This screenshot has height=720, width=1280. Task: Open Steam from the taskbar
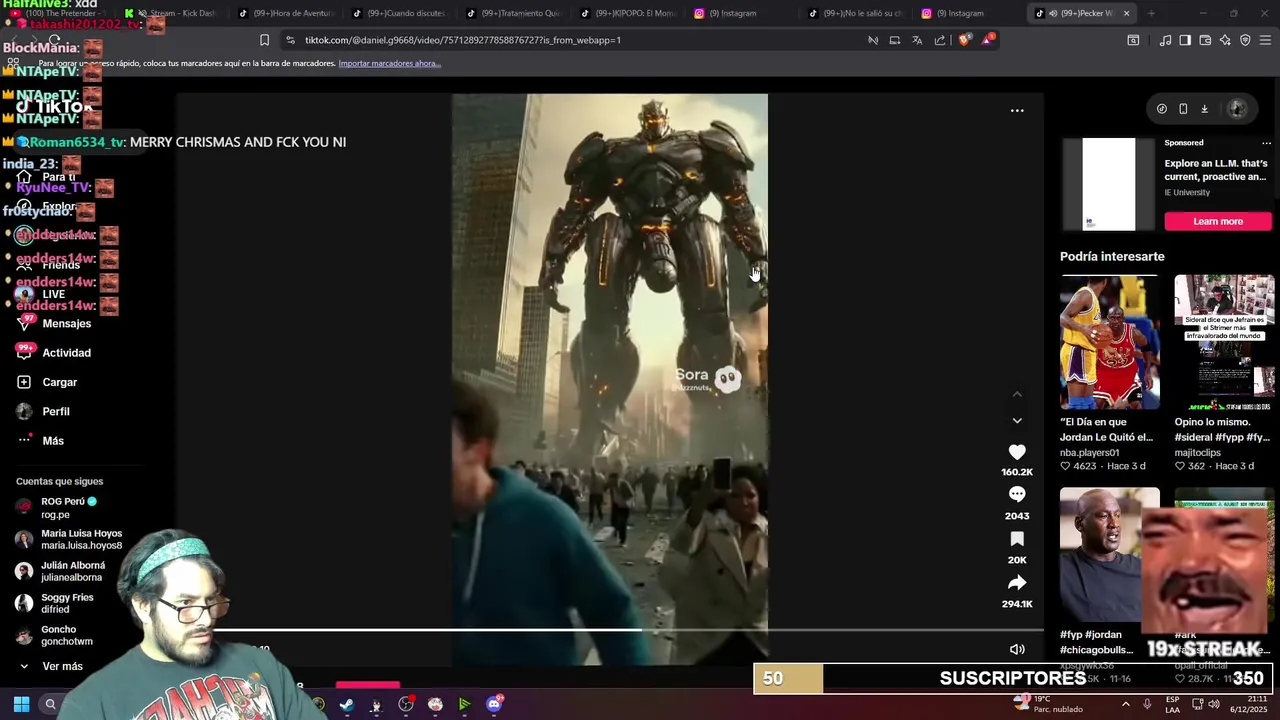coord(346,704)
